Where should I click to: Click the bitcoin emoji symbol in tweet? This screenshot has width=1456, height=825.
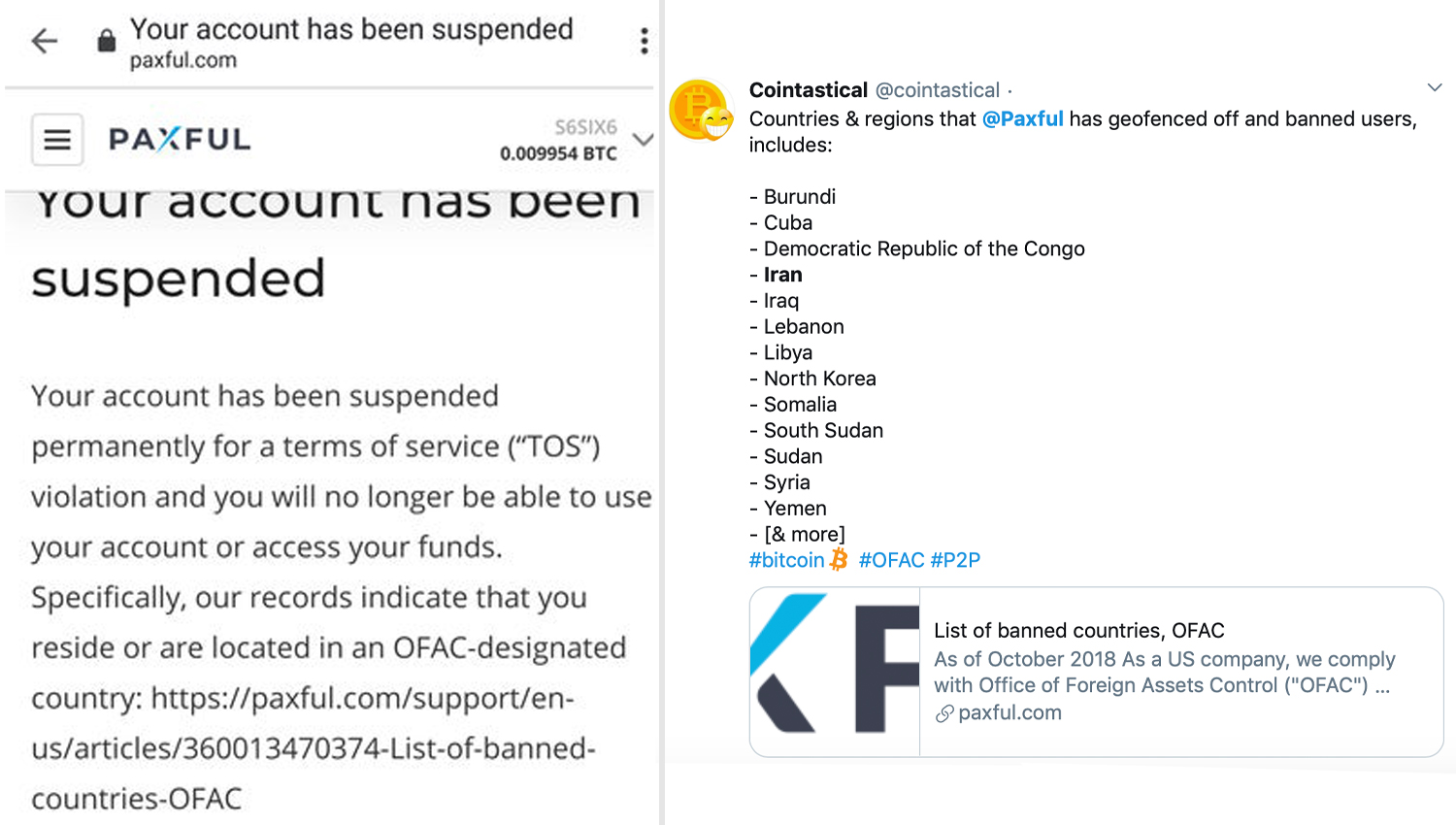coord(839,559)
